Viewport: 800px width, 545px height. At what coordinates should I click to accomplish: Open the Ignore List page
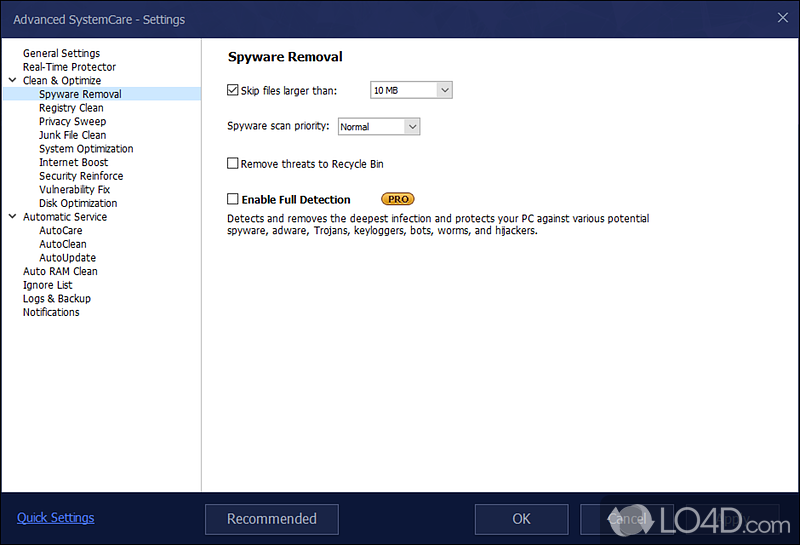[47, 285]
